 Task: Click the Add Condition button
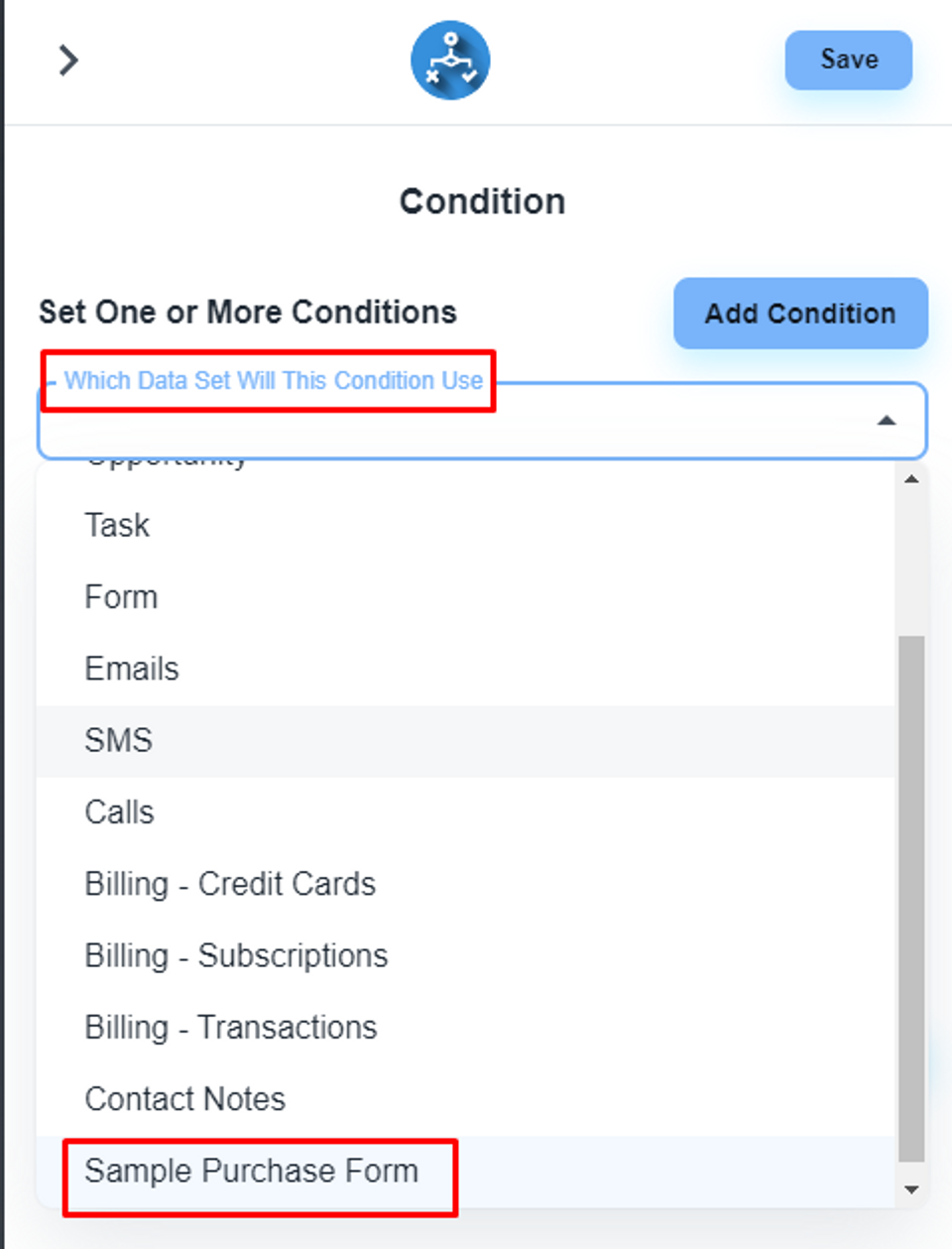(x=799, y=313)
